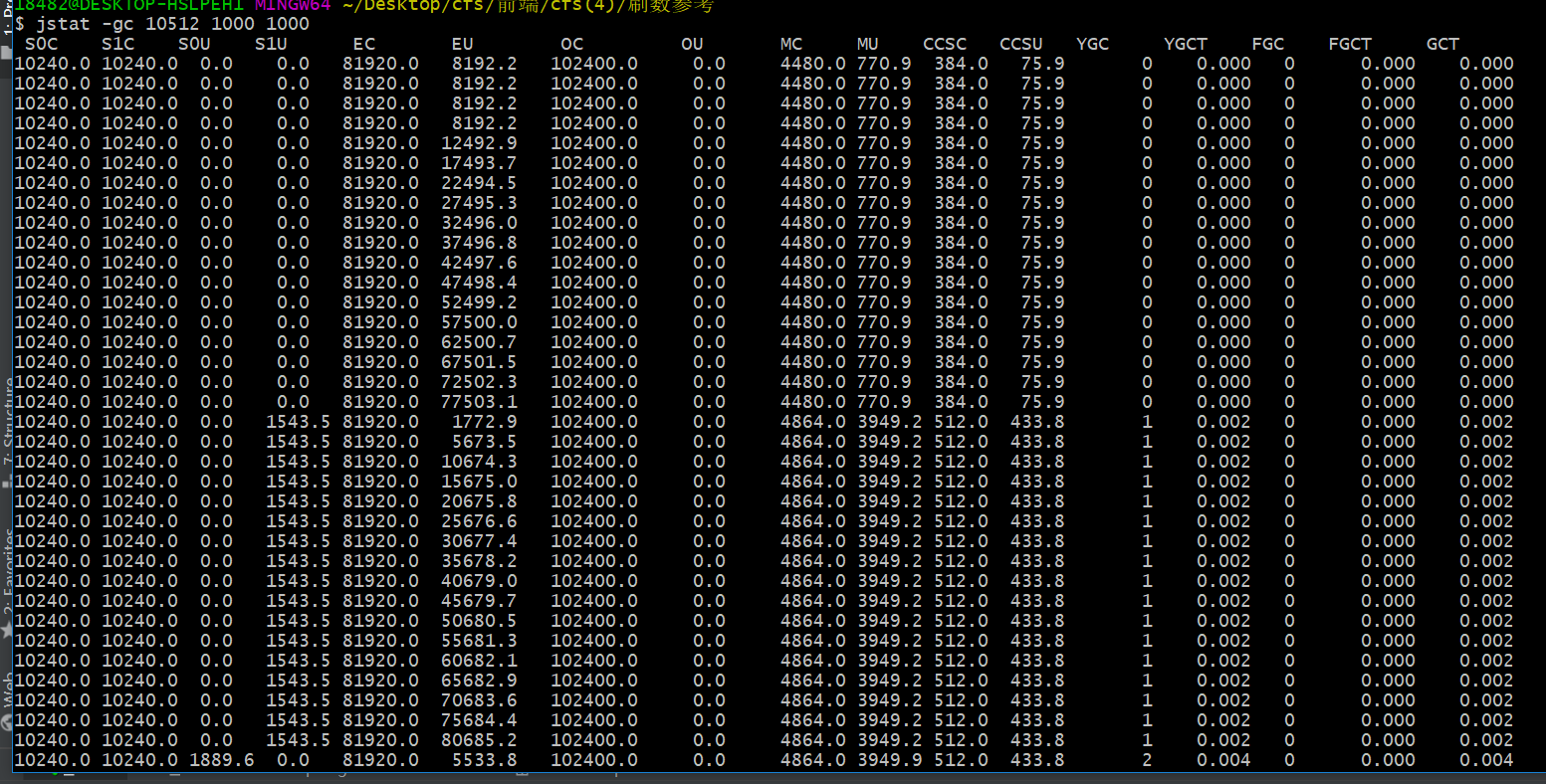Click the EU value 1772.9

click(485, 422)
